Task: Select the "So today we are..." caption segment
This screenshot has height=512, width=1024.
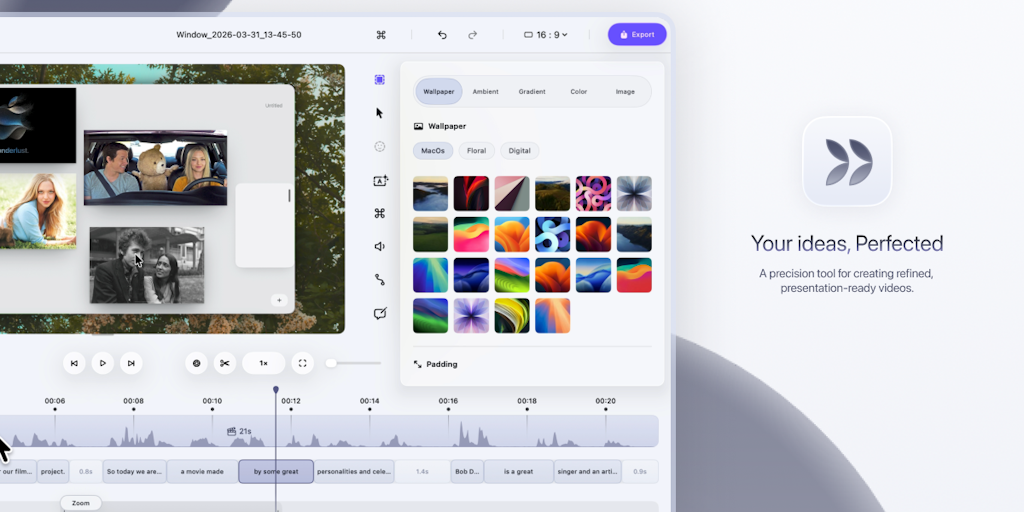Action: tap(135, 472)
